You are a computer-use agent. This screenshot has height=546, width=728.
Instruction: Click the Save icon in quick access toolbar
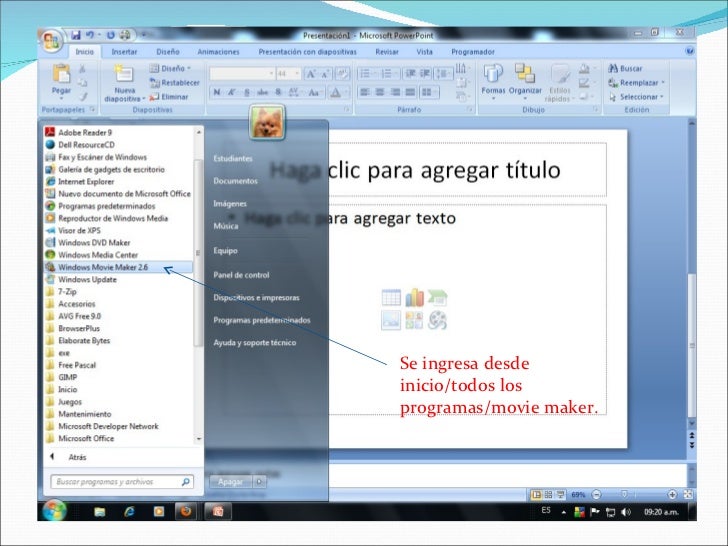tap(76, 35)
